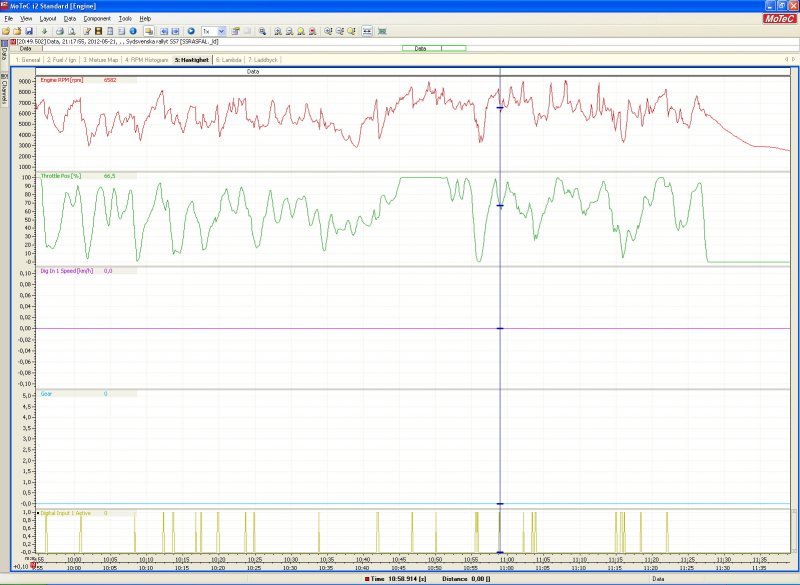The height and width of the screenshot is (585, 800).
Task: Click the Print icon in toolbar
Action: [x=59, y=31]
